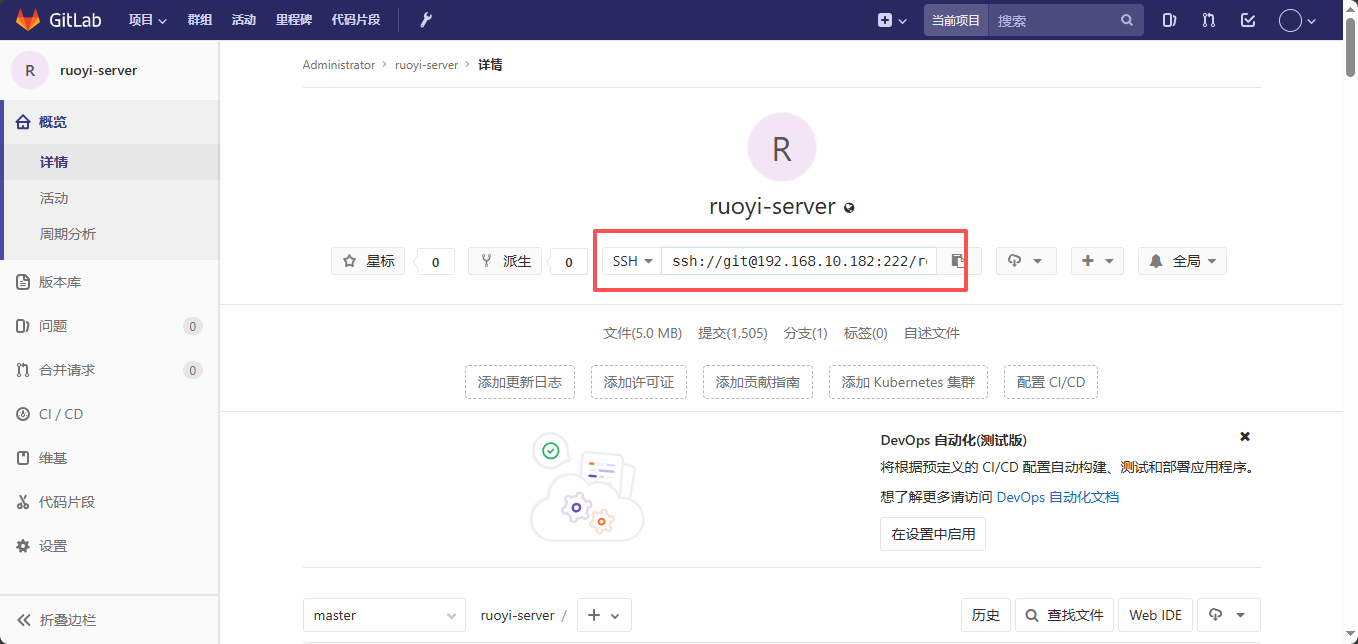Fork the project with 派生 button
This screenshot has width=1358, height=644.
click(506, 261)
